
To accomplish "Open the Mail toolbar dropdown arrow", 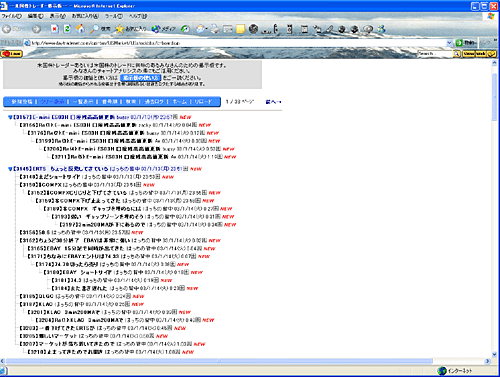I will click(x=206, y=29).
